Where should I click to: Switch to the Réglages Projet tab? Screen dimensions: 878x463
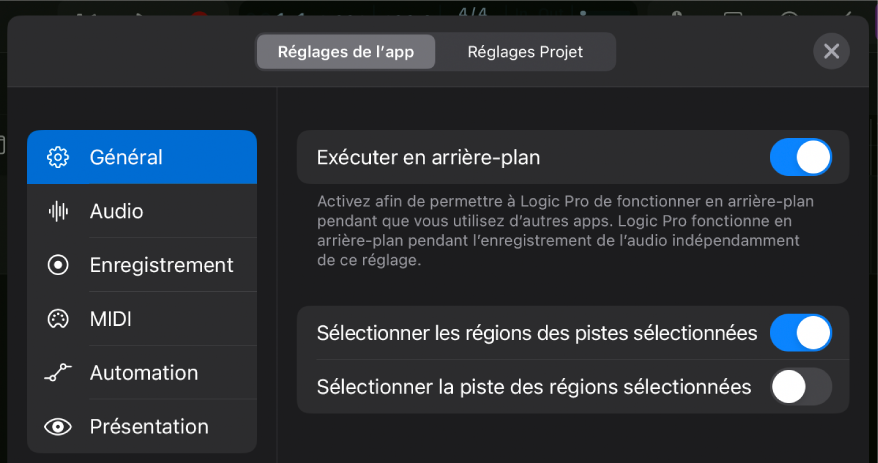click(525, 52)
